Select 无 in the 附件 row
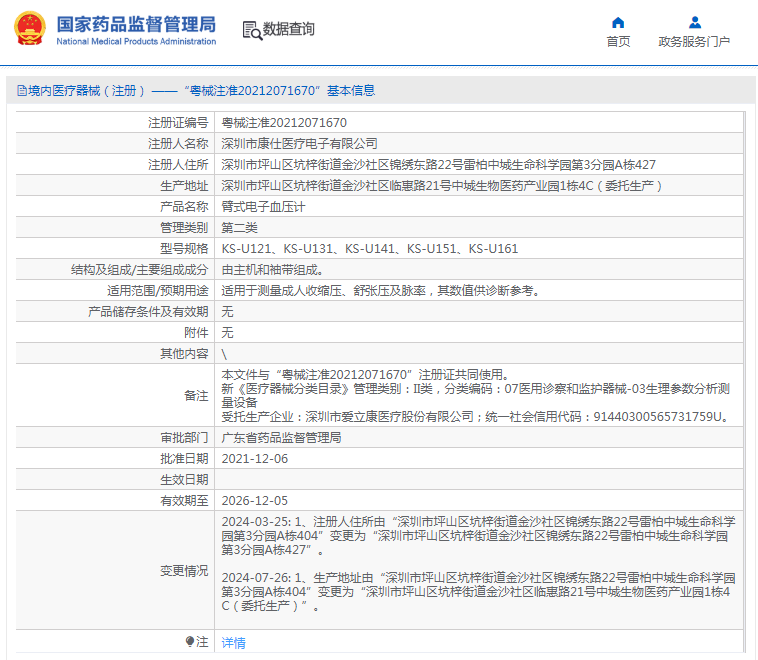This screenshot has width=758, height=660. click(227, 333)
